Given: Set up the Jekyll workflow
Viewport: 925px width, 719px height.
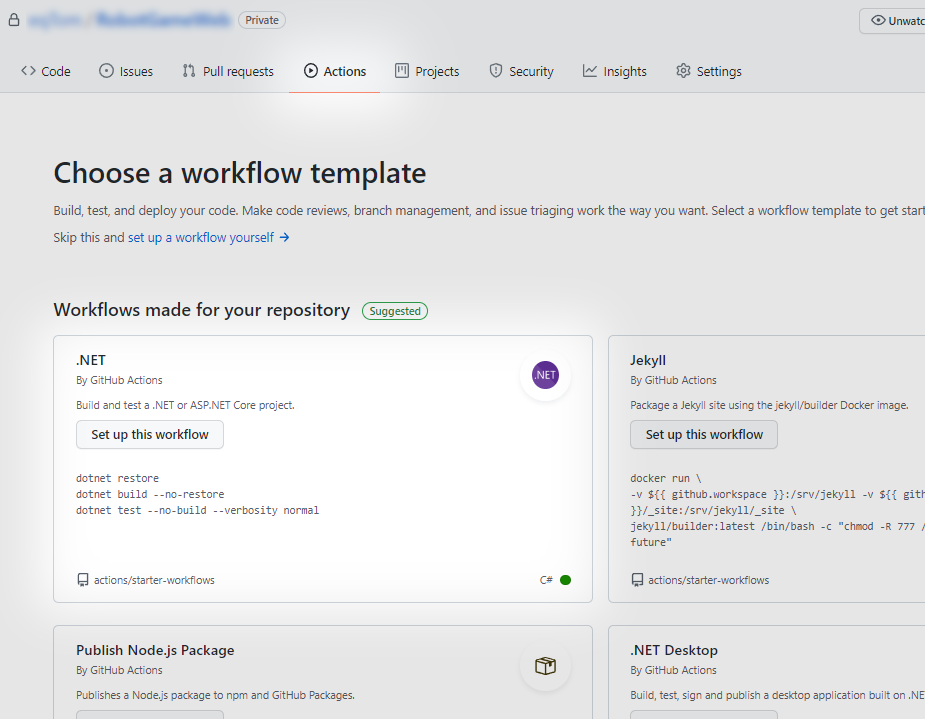Looking at the screenshot, I should (704, 435).
